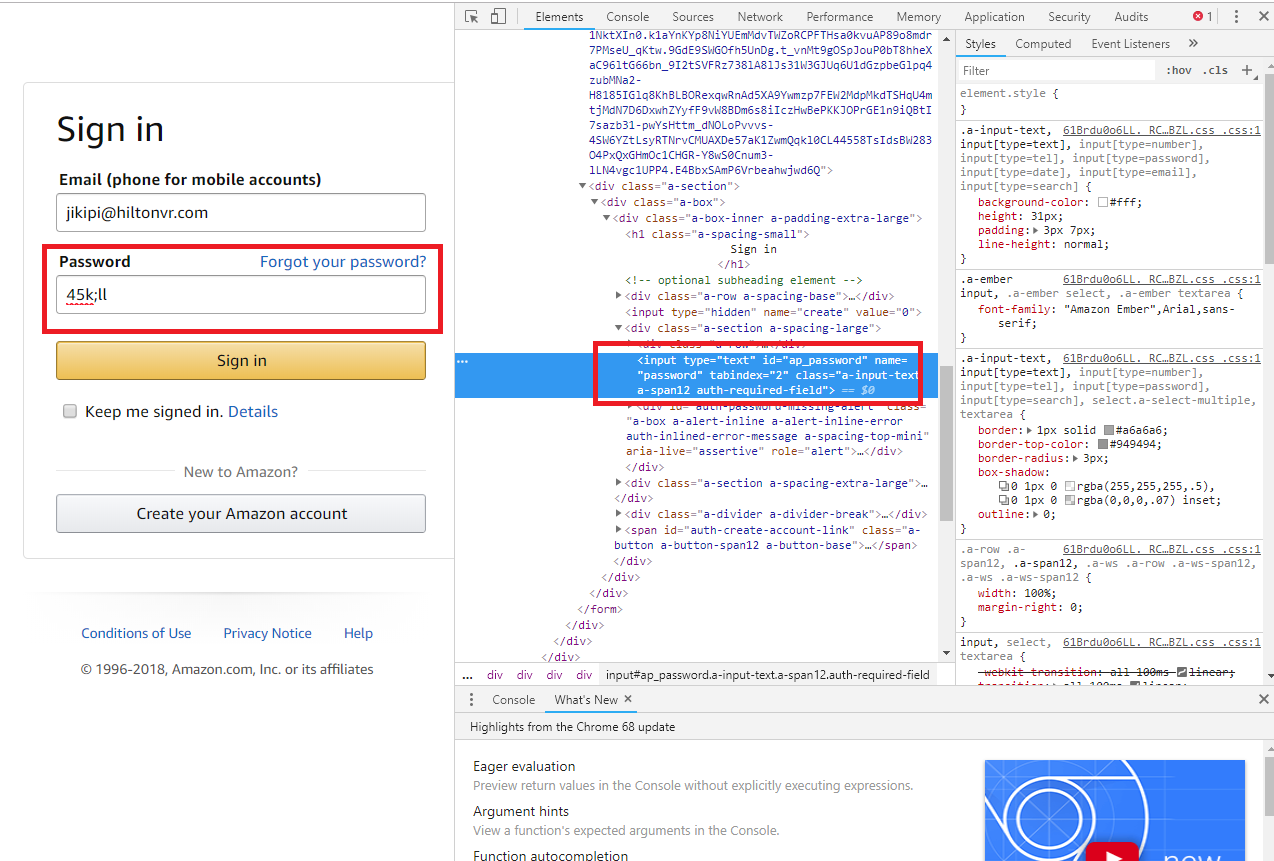
Task: Open the console drawer three-dot menu
Action: (471, 699)
